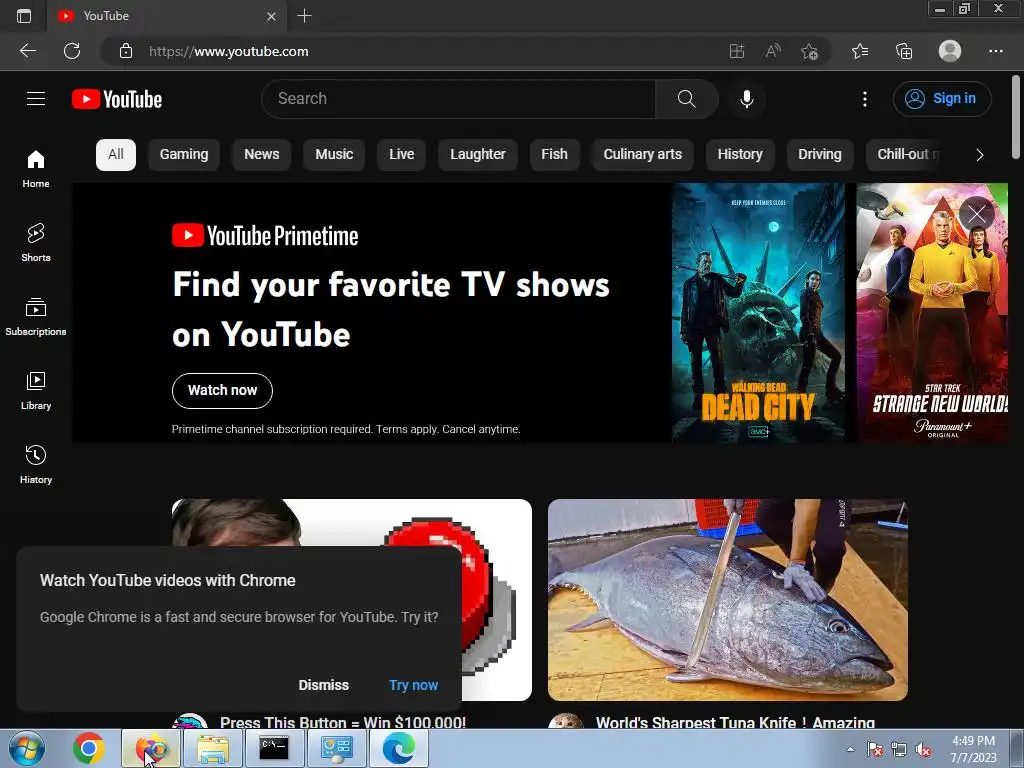Add this page to favorites
Viewport: 1024px width, 768px height.
pos(810,51)
